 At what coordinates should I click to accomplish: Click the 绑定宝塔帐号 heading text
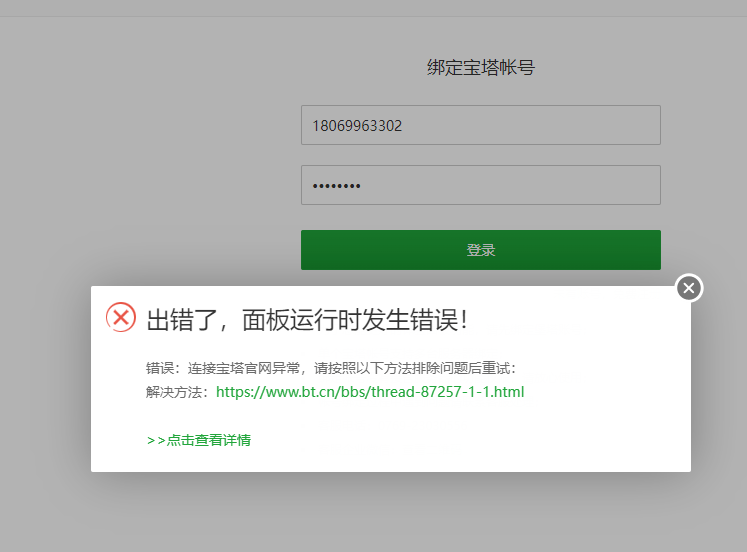point(481,67)
